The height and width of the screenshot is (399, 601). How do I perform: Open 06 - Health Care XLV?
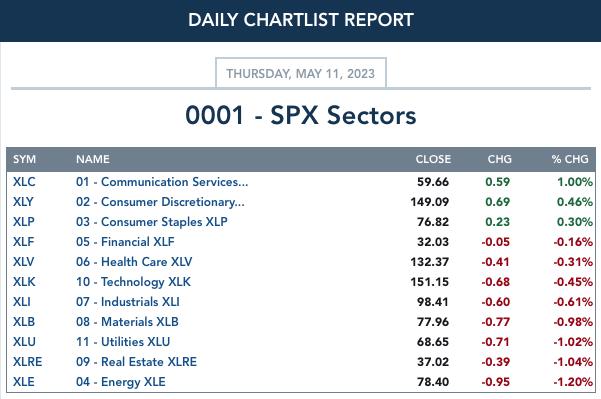tap(134, 262)
